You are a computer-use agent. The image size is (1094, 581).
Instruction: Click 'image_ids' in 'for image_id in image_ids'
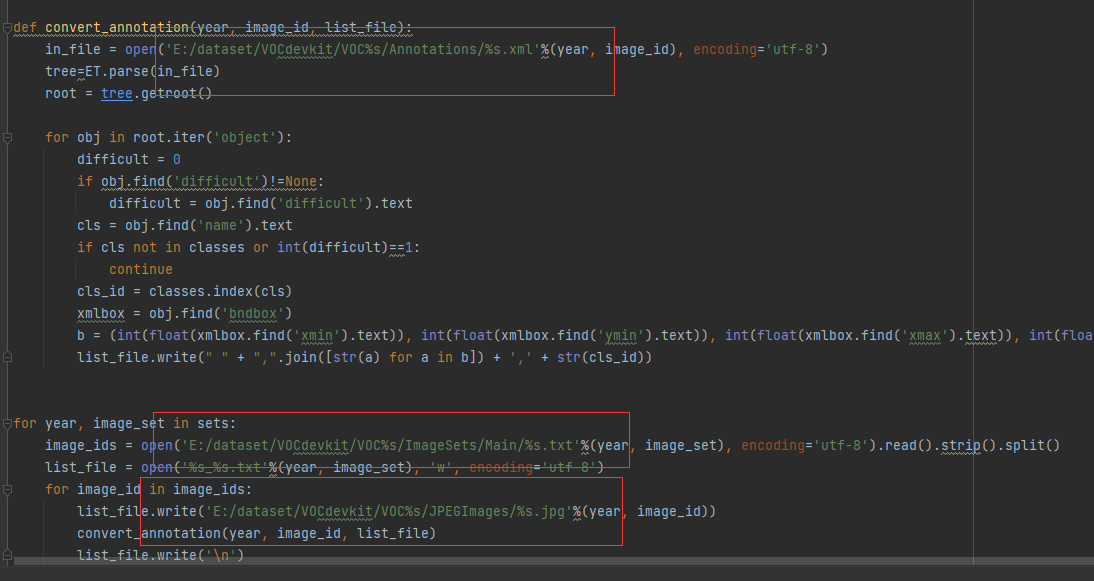209,490
